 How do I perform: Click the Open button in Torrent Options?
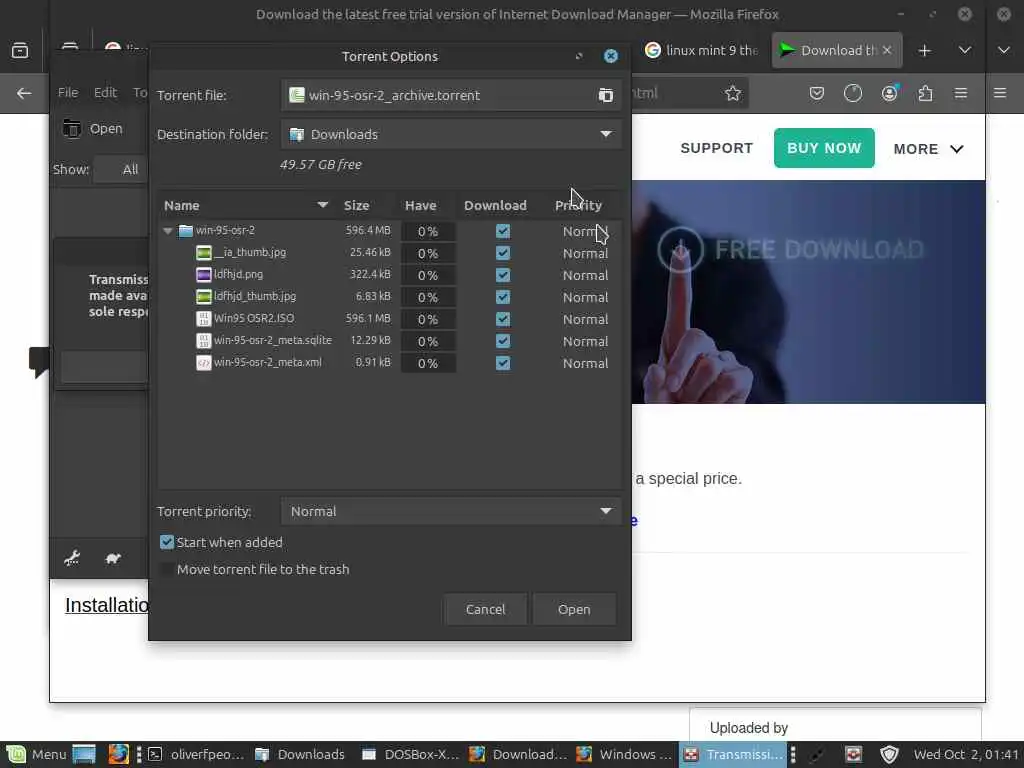(574, 609)
